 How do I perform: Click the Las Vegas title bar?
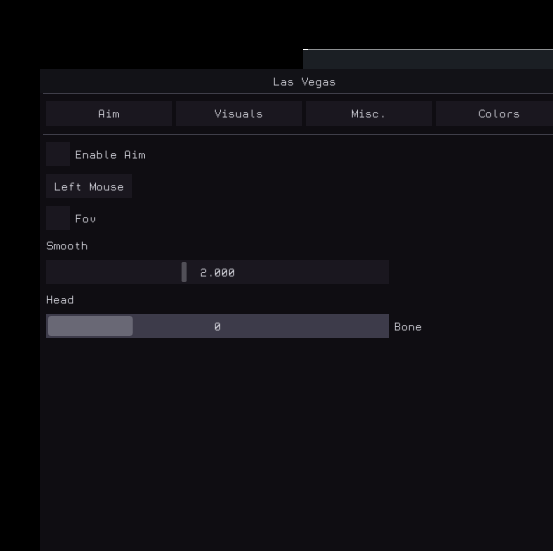[297, 81]
